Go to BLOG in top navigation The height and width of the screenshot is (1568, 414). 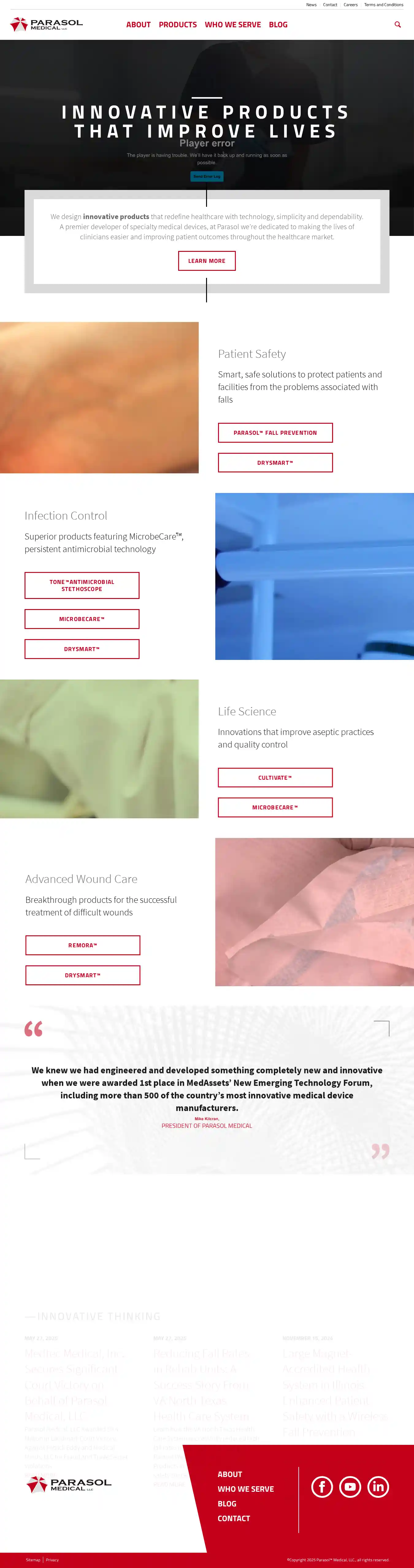[278, 25]
